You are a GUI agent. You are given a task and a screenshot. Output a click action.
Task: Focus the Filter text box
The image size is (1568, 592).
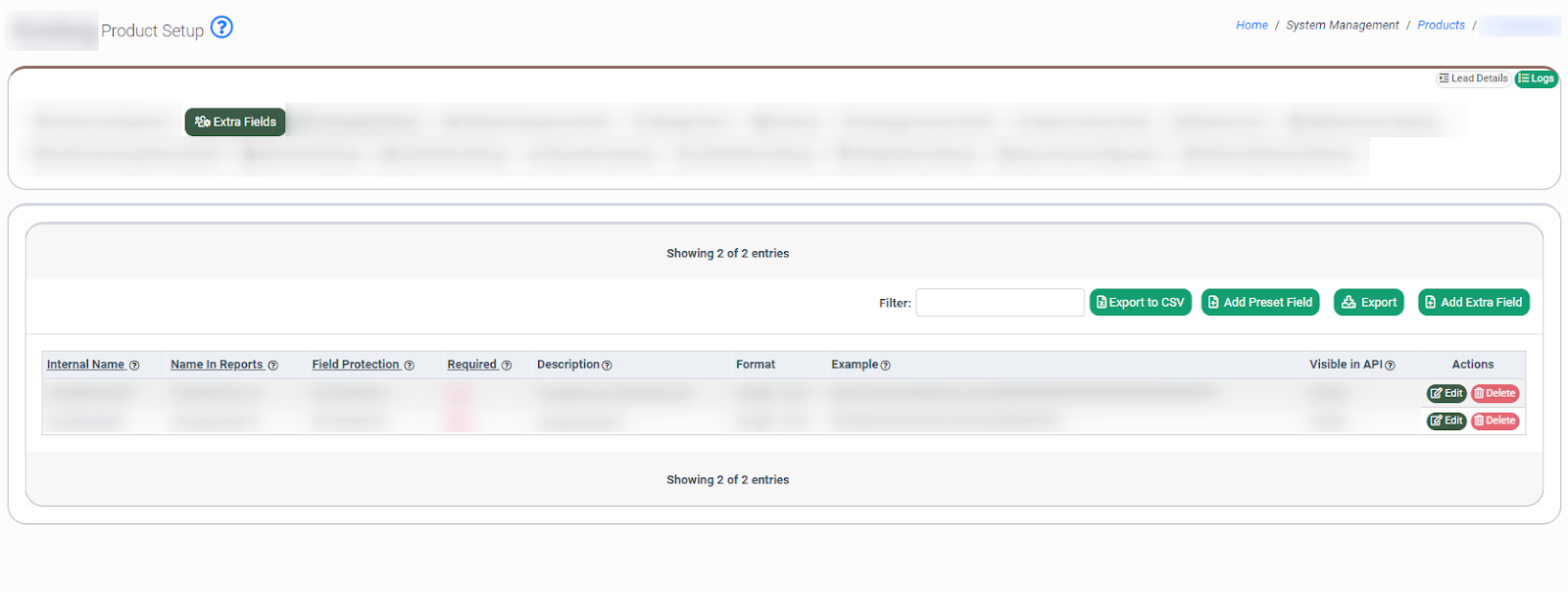click(1000, 303)
